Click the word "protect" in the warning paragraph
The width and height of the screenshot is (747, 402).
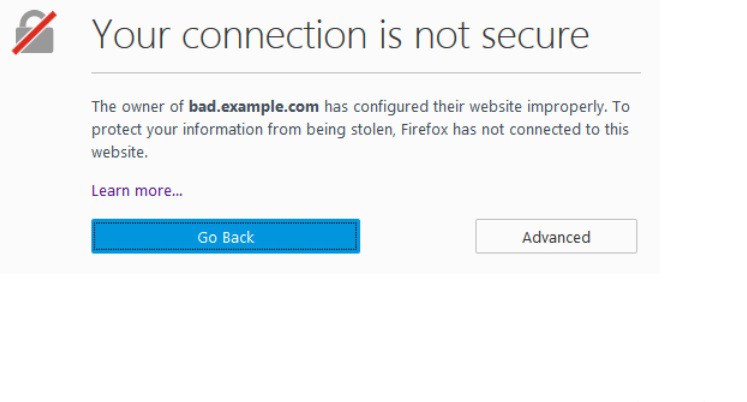tap(115, 130)
